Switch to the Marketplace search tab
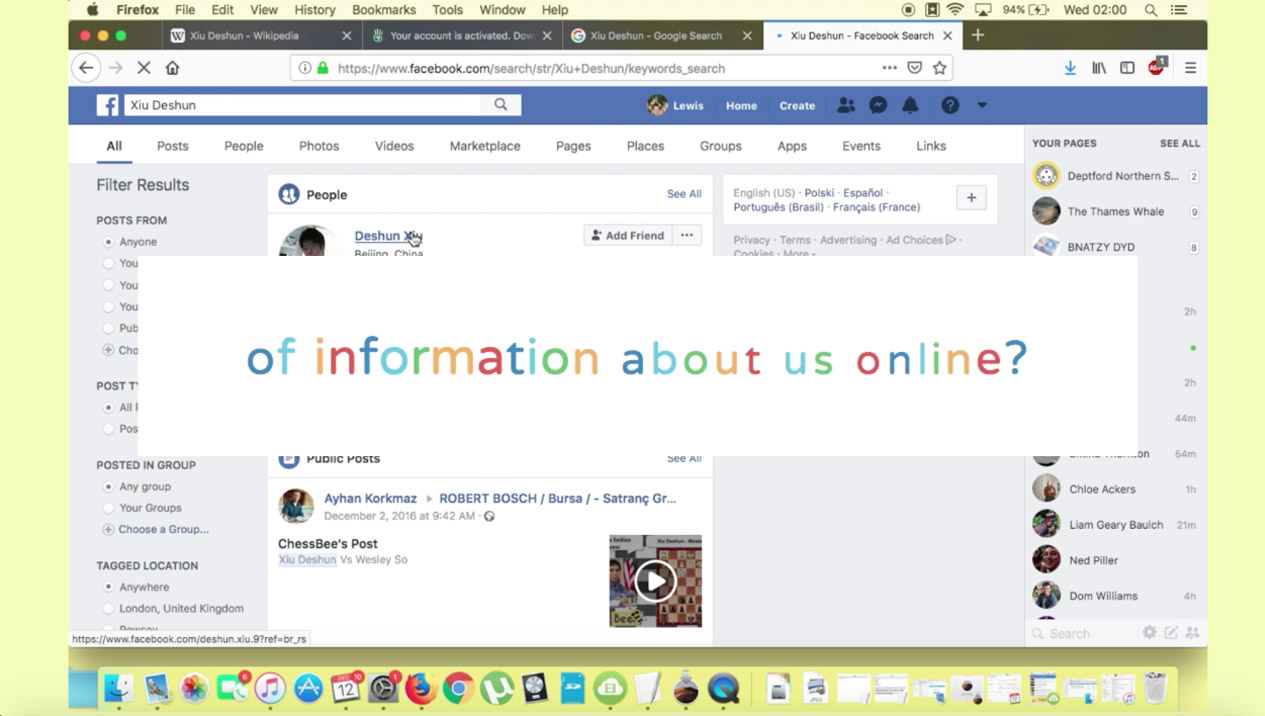 (485, 146)
